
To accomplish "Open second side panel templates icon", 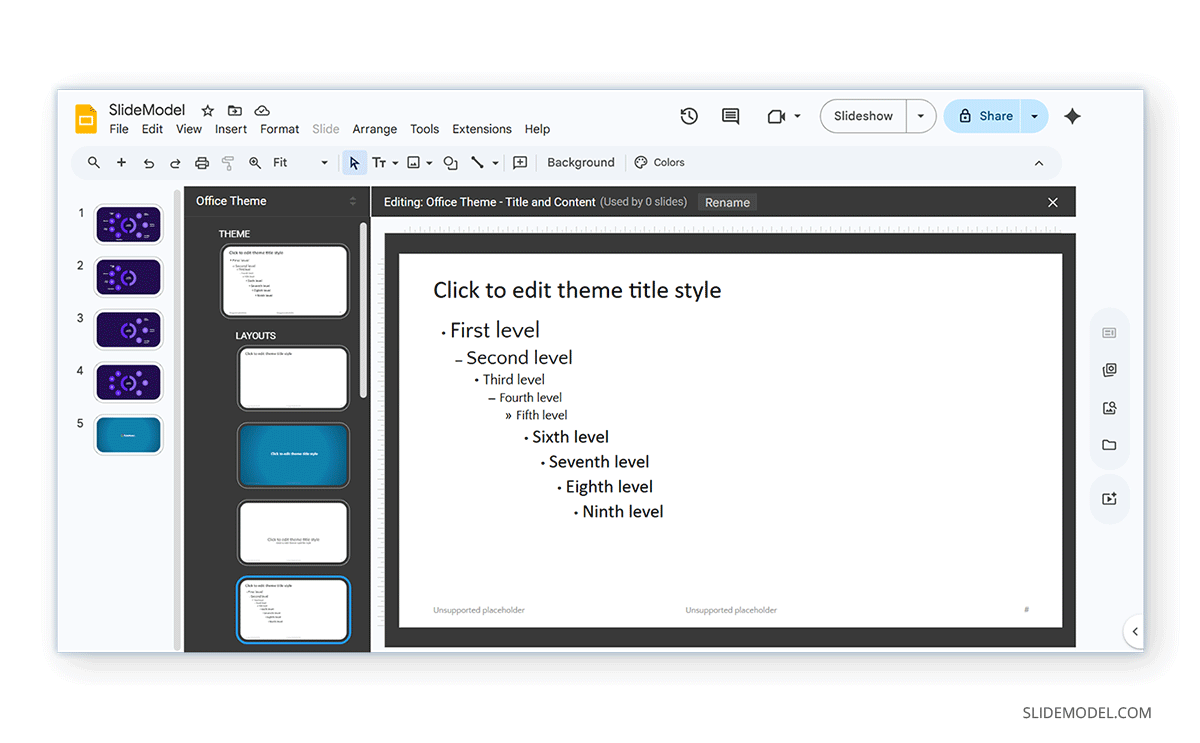I will pos(1109,370).
